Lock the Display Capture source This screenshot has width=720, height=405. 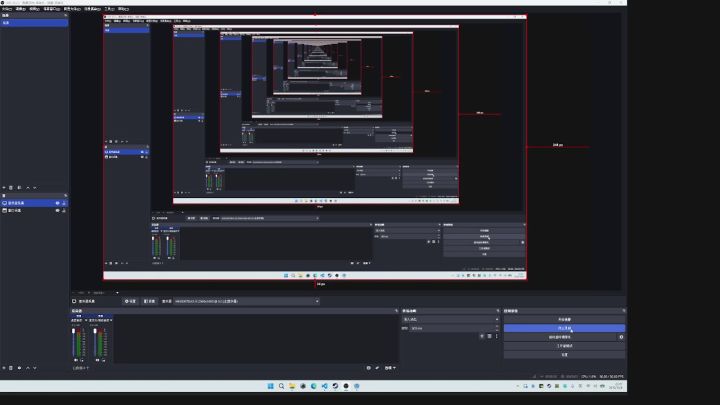tap(64, 203)
